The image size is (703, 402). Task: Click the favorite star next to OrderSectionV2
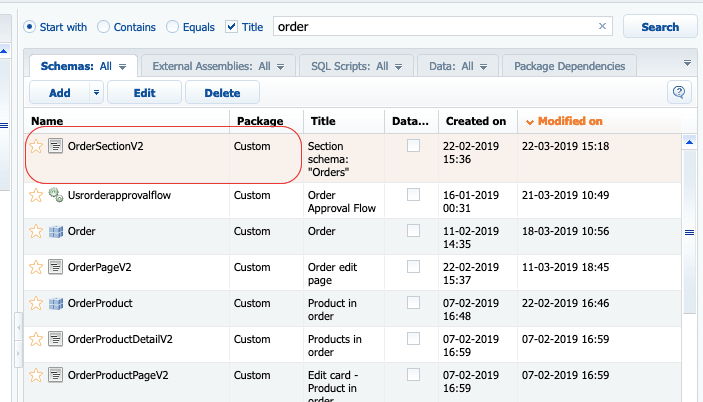tap(36, 146)
